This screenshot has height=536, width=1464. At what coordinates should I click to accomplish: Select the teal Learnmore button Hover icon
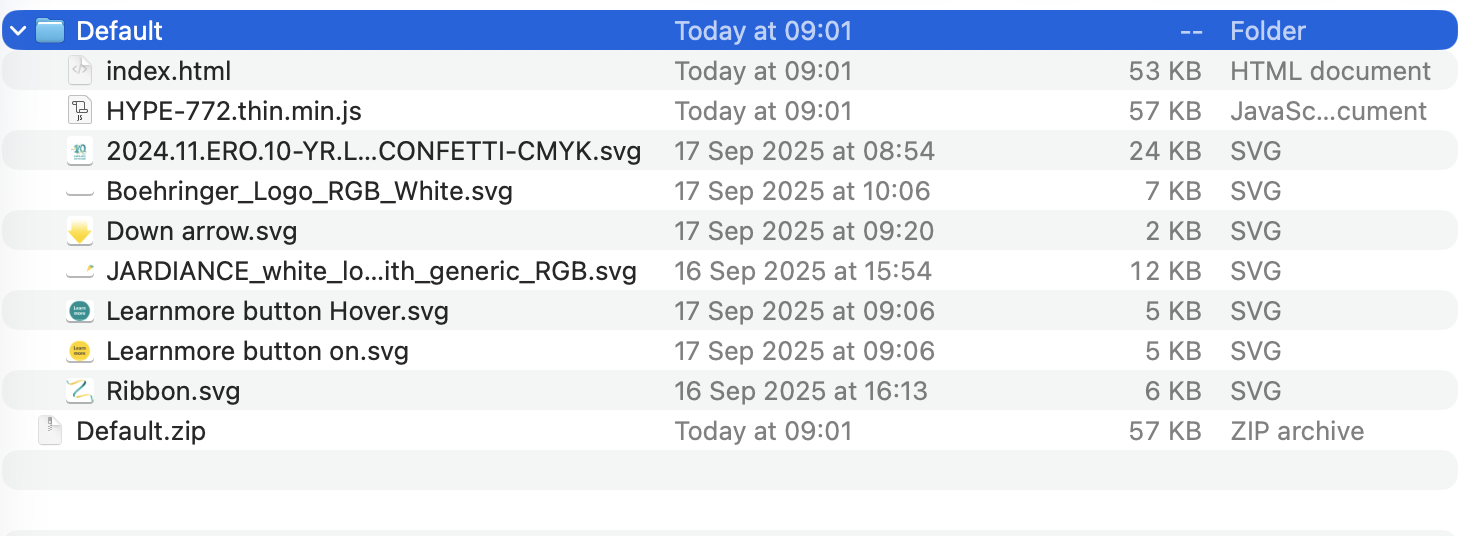pos(80,311)
